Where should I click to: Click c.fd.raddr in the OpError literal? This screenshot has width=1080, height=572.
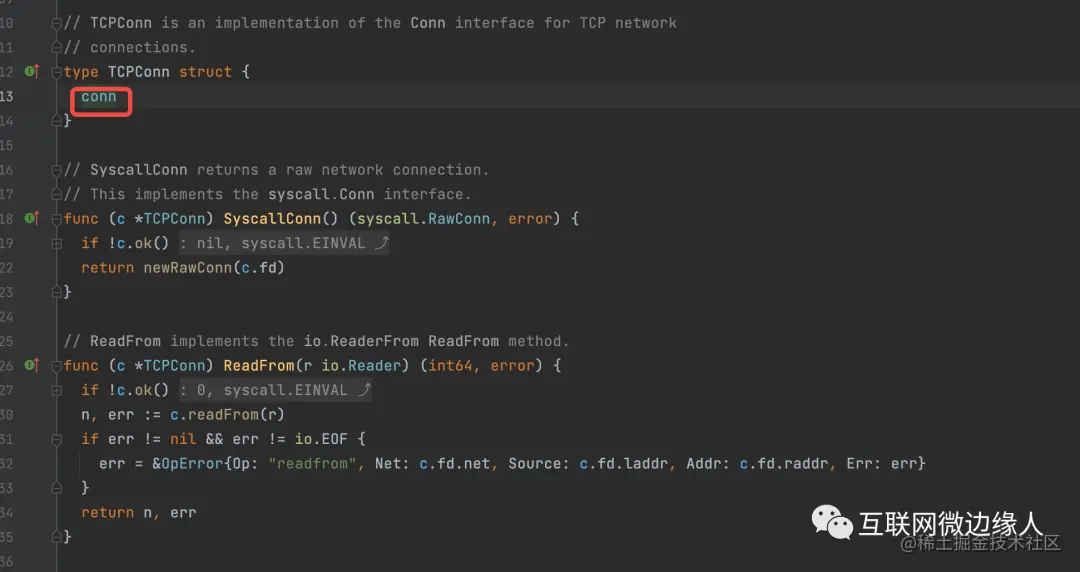pos(784,463)
